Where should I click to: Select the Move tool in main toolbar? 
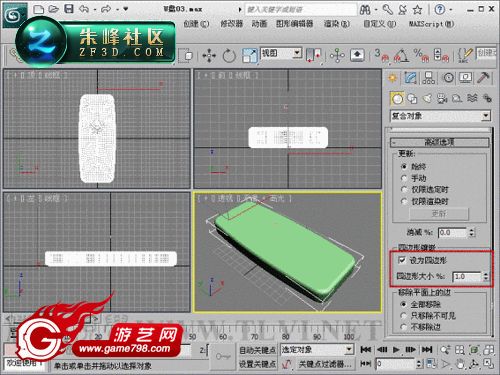point(209,55)
